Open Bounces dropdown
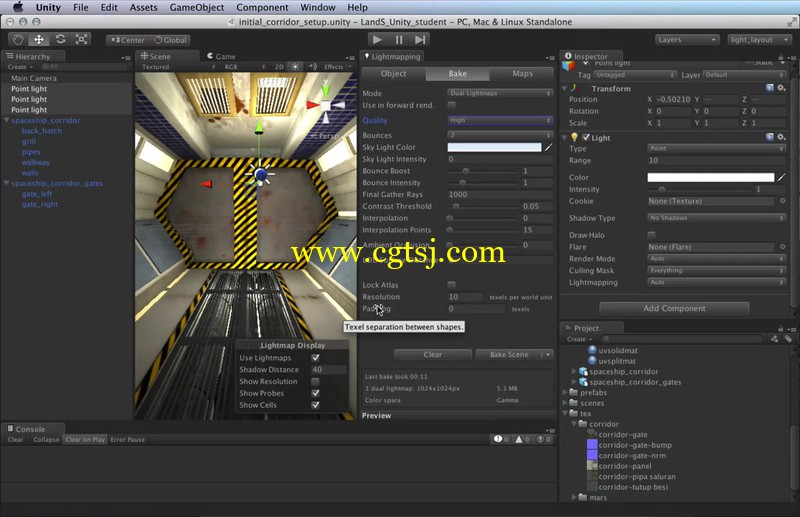The width and height of the screenshot is (800, 517). [500, 135]
